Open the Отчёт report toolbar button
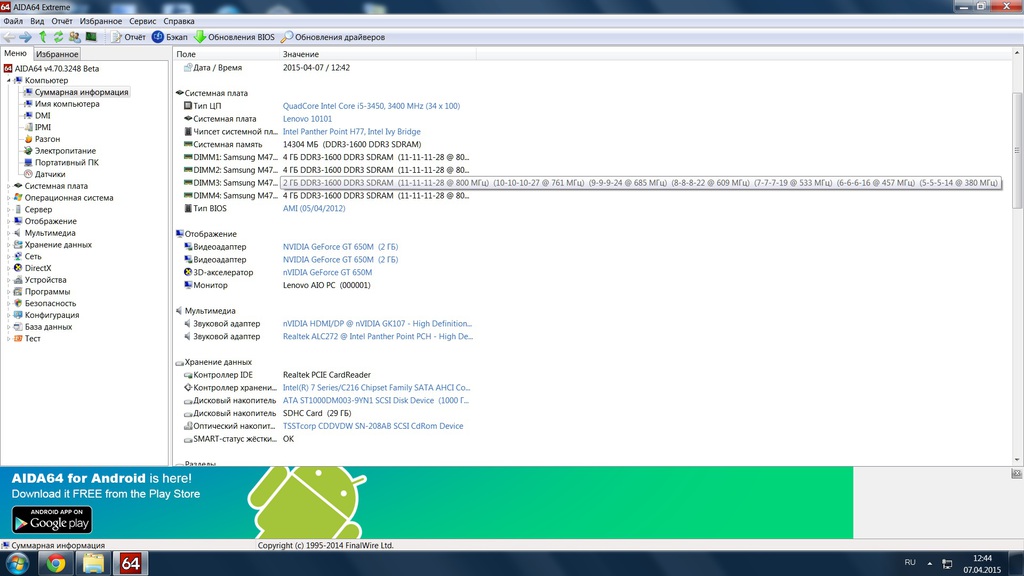The width and height of the screenshot is (1024, 576). (128, 37)
